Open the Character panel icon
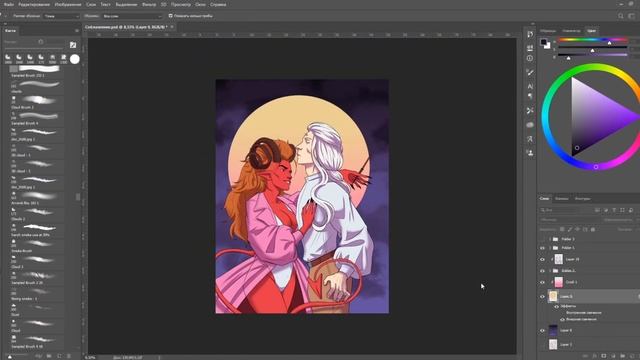This screenshot has height=360, width=640. click(x=530, y=87)
